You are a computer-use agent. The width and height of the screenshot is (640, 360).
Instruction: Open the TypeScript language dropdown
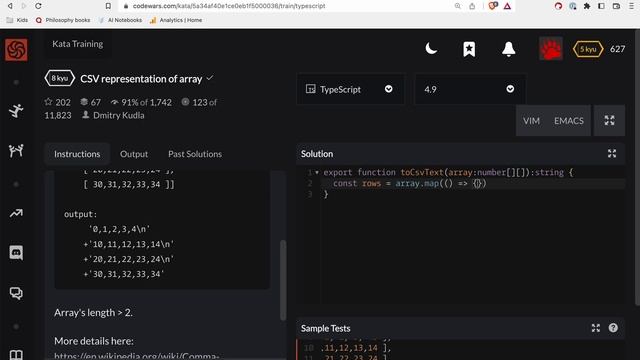click(x=350, y=89)
